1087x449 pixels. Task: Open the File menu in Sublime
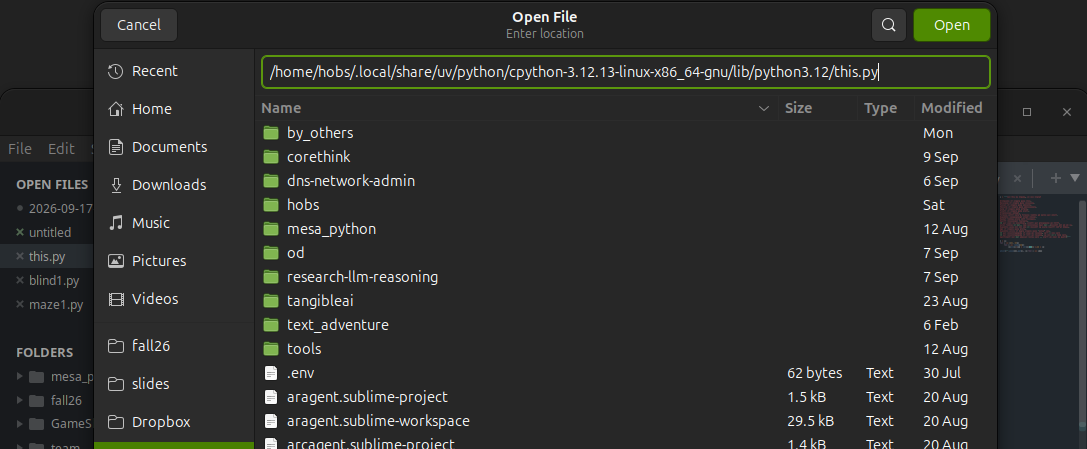click(x=19, y=148)
